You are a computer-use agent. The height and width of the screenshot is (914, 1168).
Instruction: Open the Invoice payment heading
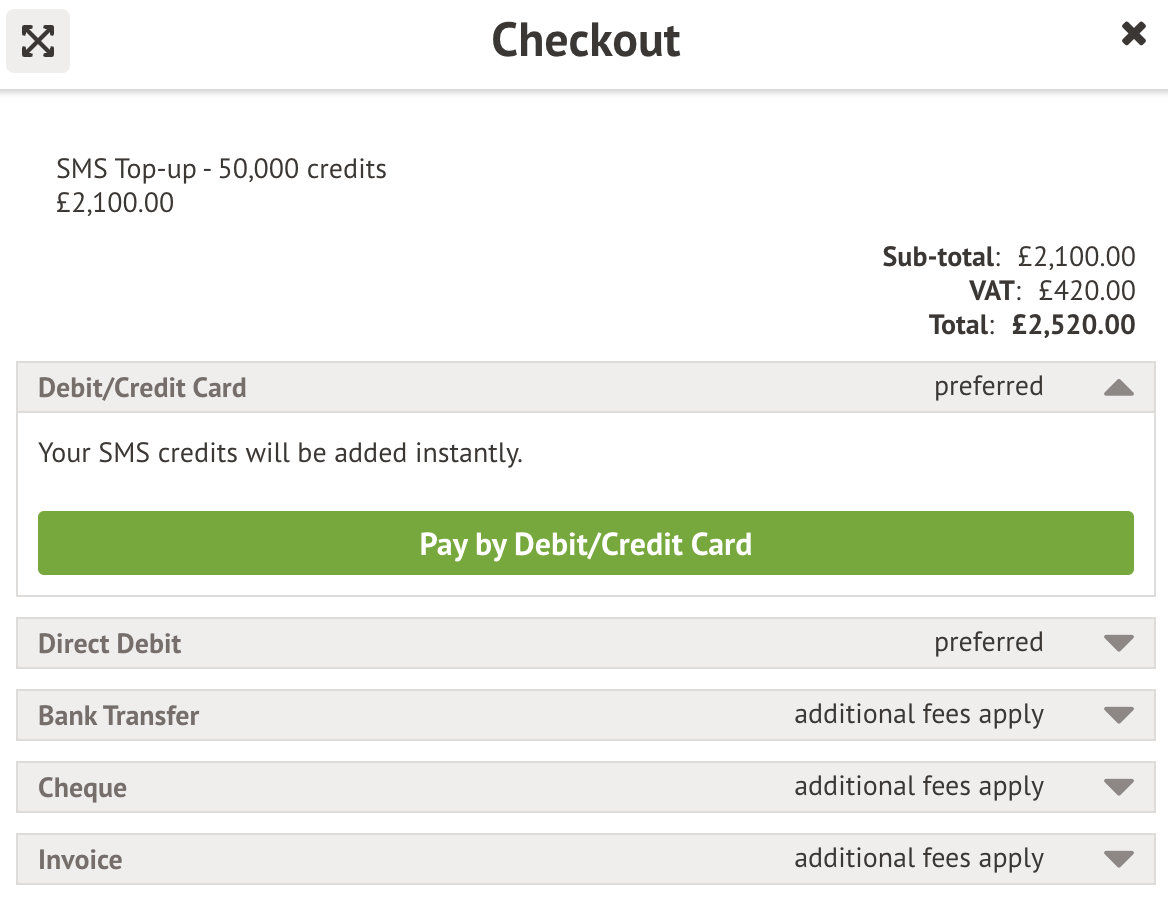(80, 860)
